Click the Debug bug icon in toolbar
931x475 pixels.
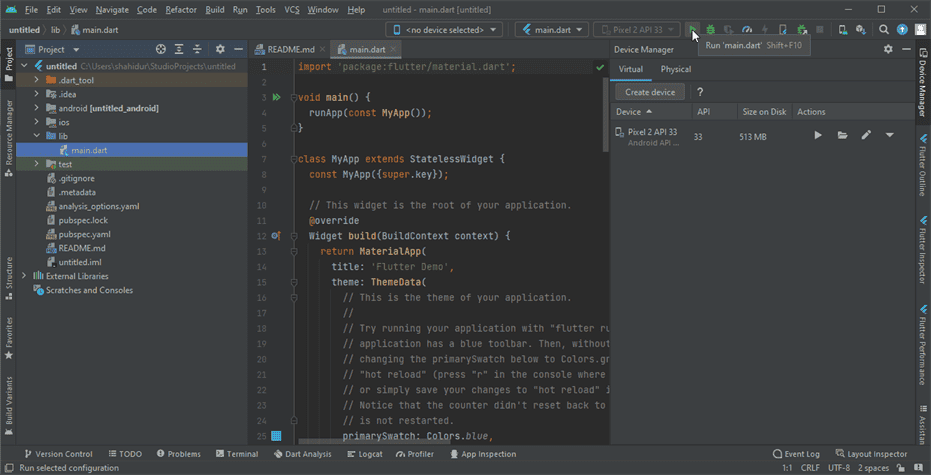tap(710, 30)
